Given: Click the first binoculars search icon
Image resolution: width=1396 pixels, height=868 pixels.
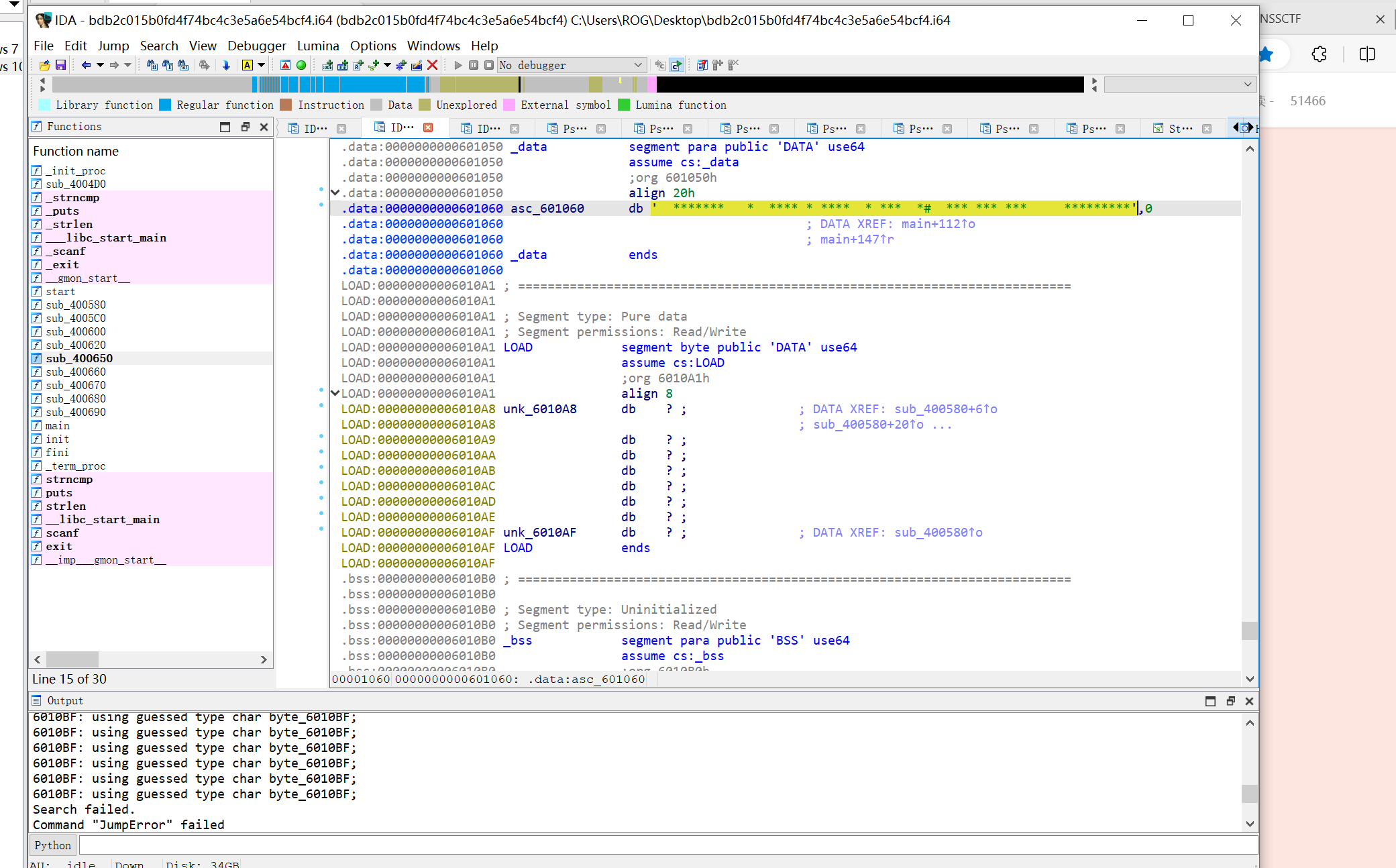Looking at the screenshot, I should 152,65.
